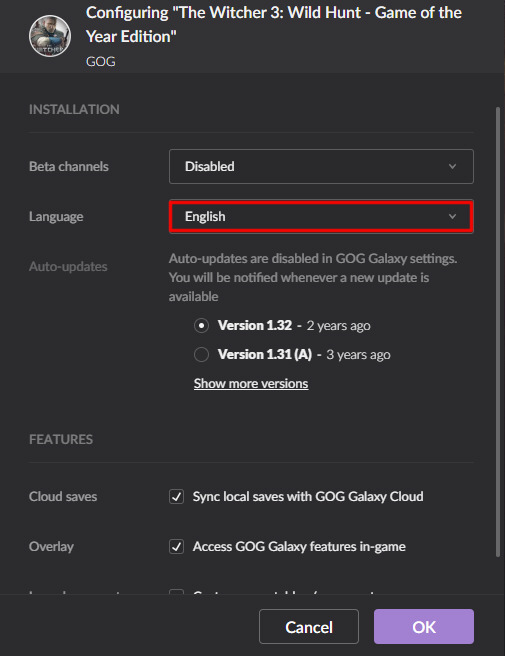Click the greyed-out Auto-updates label
Viewport: 505px width, 656px height.
pyautogui.click(x=68, y=267)
